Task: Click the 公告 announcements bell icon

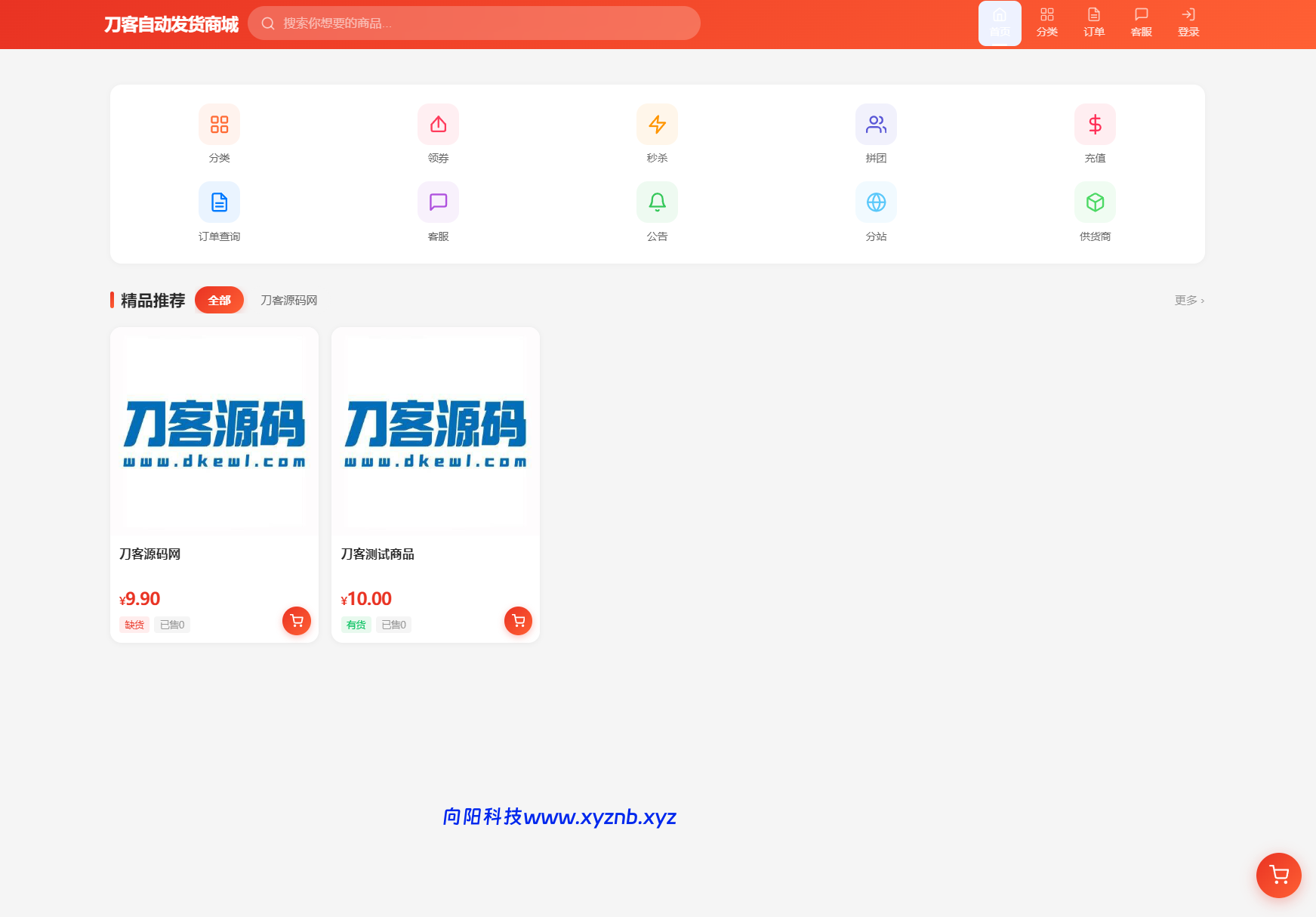Action: [656, 202]
